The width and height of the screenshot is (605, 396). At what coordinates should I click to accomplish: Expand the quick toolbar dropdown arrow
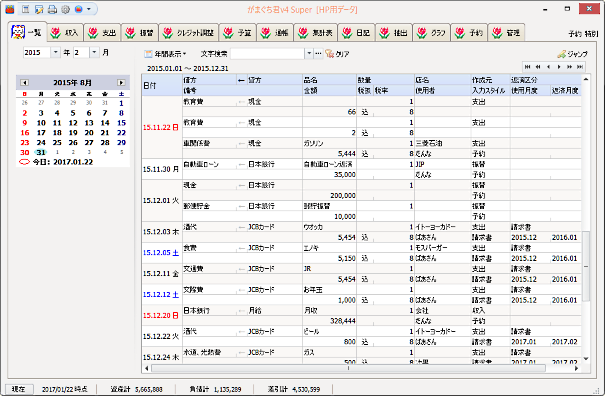point(89,9)
